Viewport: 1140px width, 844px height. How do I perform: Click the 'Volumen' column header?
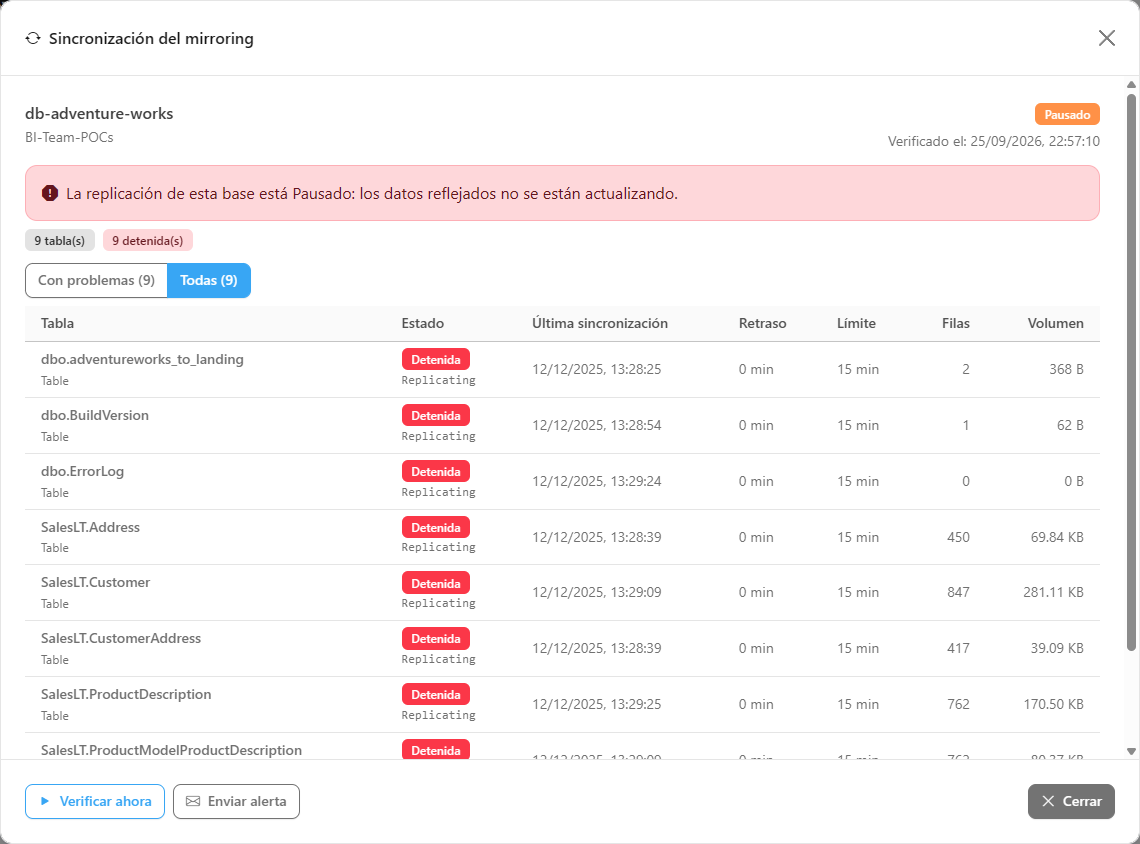pos(1056,323)
